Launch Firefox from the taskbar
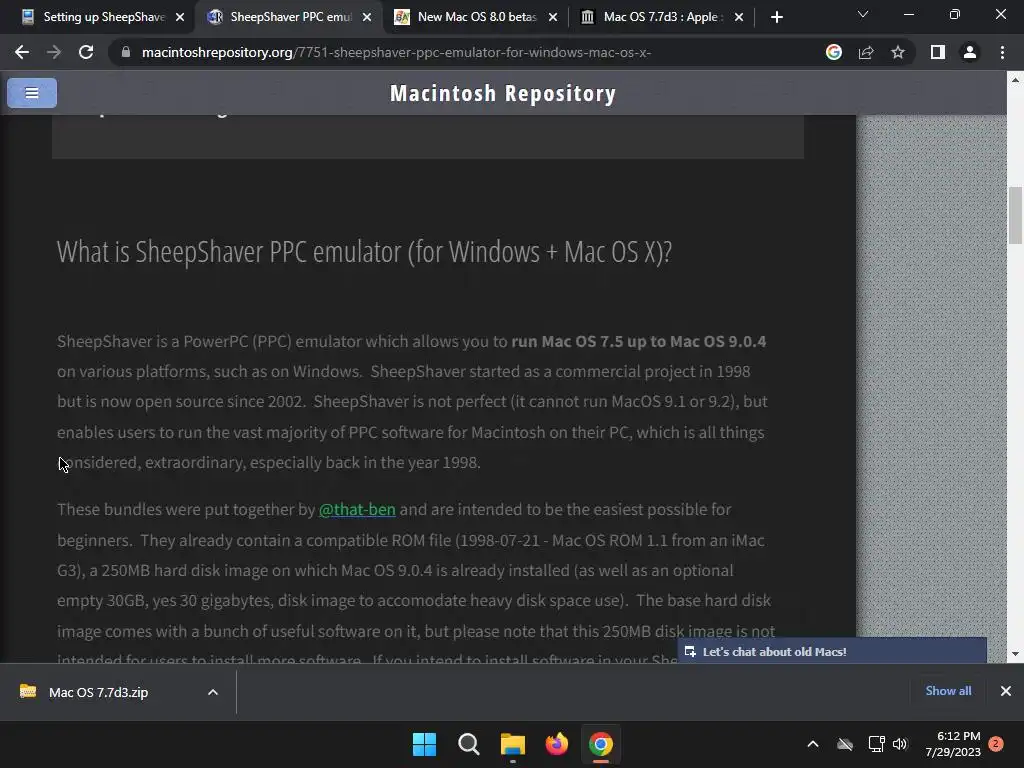This screenshot has height=768, width=1024. tap(556, 744)
